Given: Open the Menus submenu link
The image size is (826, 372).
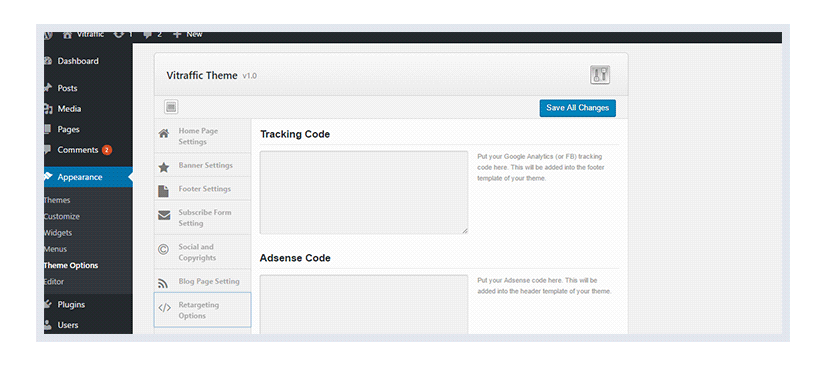Looking at the screenshot, I should click(x=55, y=249).
